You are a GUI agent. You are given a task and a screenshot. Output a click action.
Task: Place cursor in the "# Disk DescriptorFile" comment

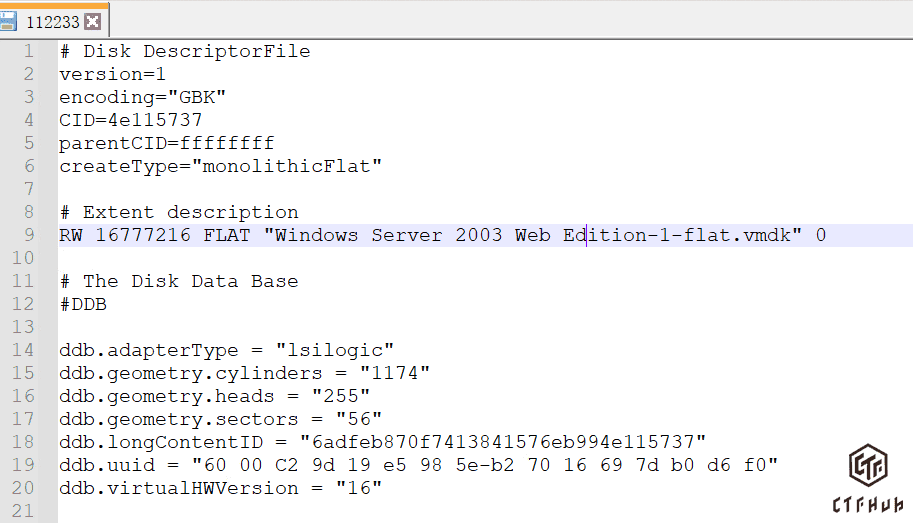pyautogui.click(x=185, y=51)
